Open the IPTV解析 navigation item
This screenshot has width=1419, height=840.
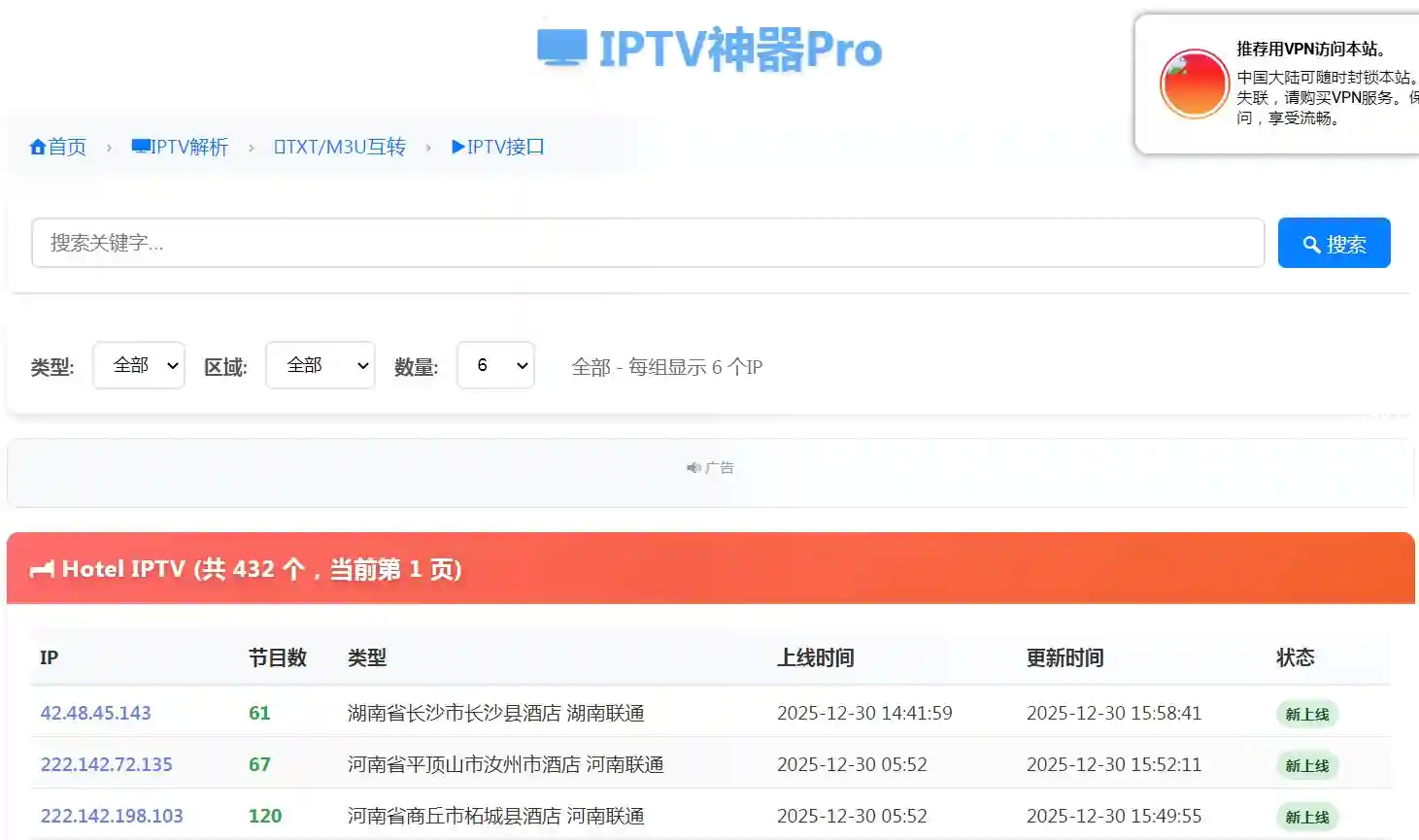coord(181,147)
